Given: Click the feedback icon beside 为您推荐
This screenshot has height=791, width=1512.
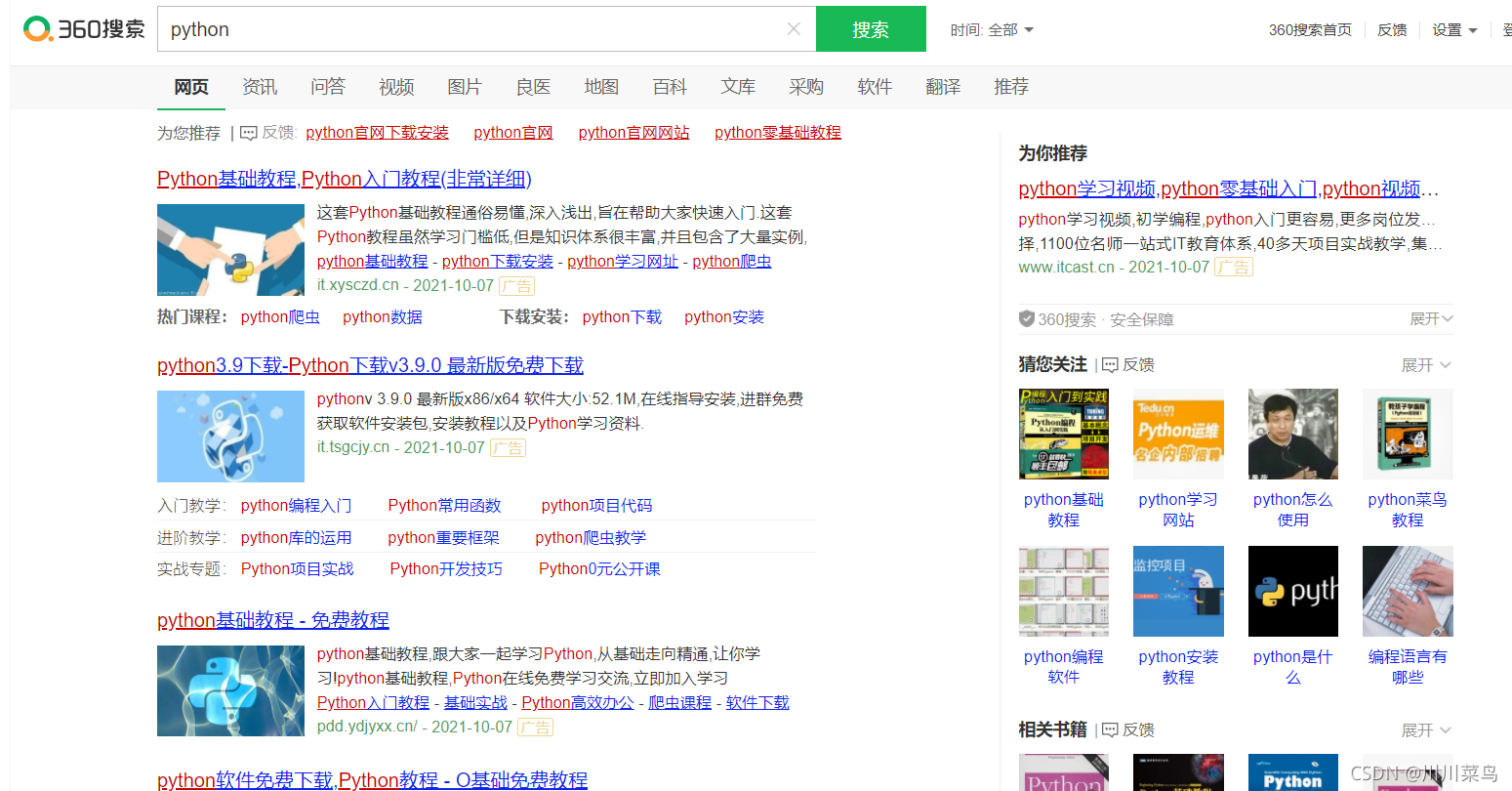Looking at the screenshot, I should pyautogui.click(x=249, y=133).
